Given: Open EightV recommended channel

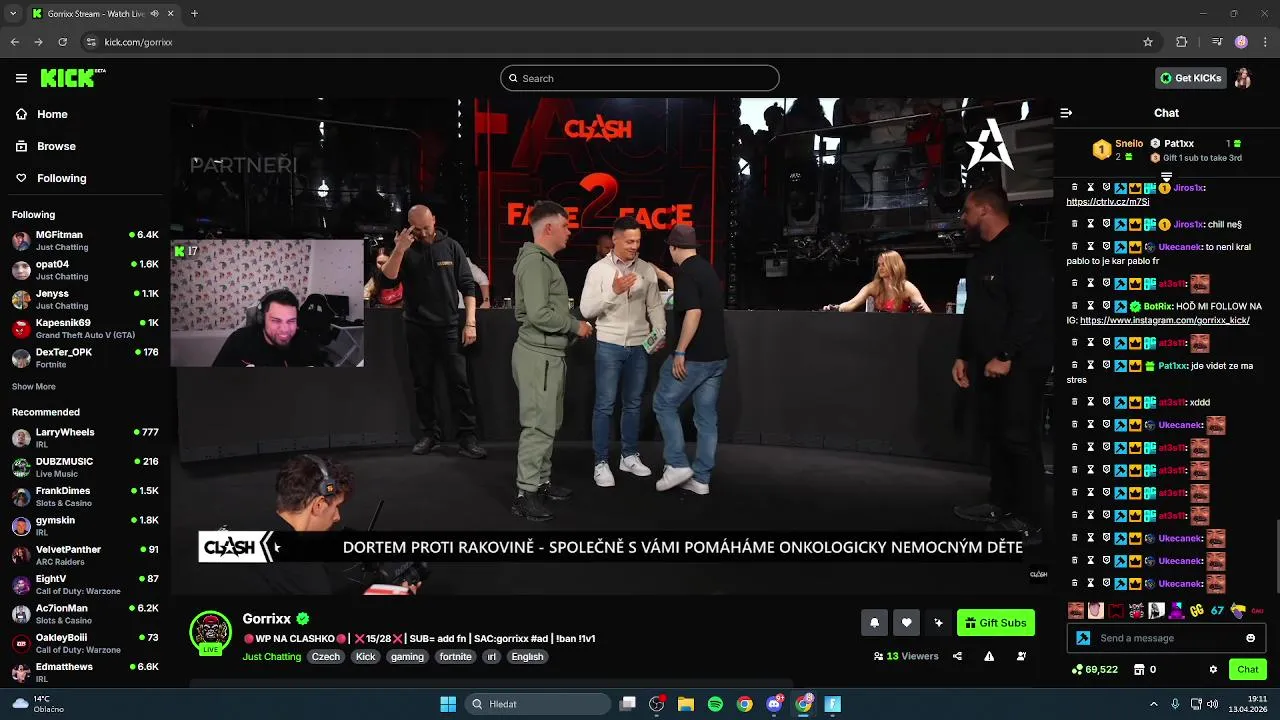Looking at the screenshot, I should click(85, 584).
